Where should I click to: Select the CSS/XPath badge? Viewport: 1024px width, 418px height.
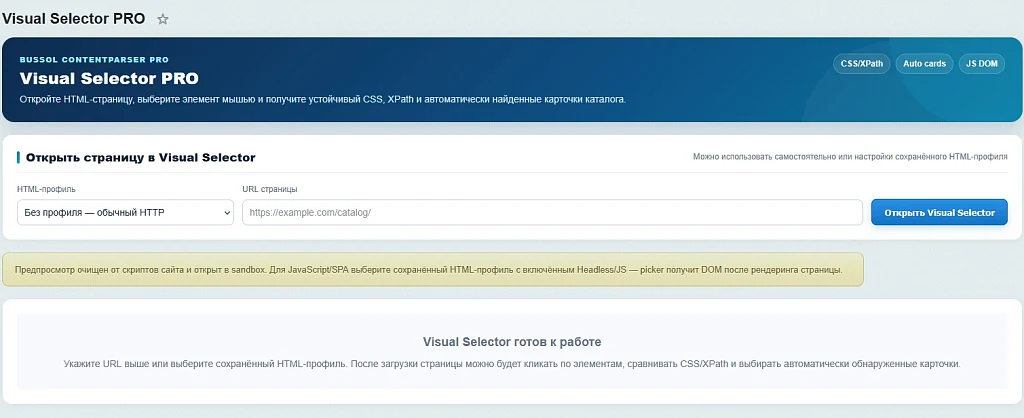click(x=861, y=64)
